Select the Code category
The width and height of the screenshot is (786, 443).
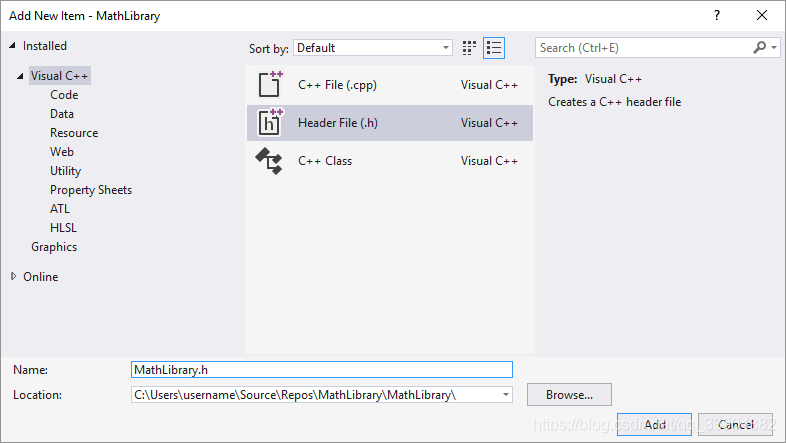click(x=64, y=95)
